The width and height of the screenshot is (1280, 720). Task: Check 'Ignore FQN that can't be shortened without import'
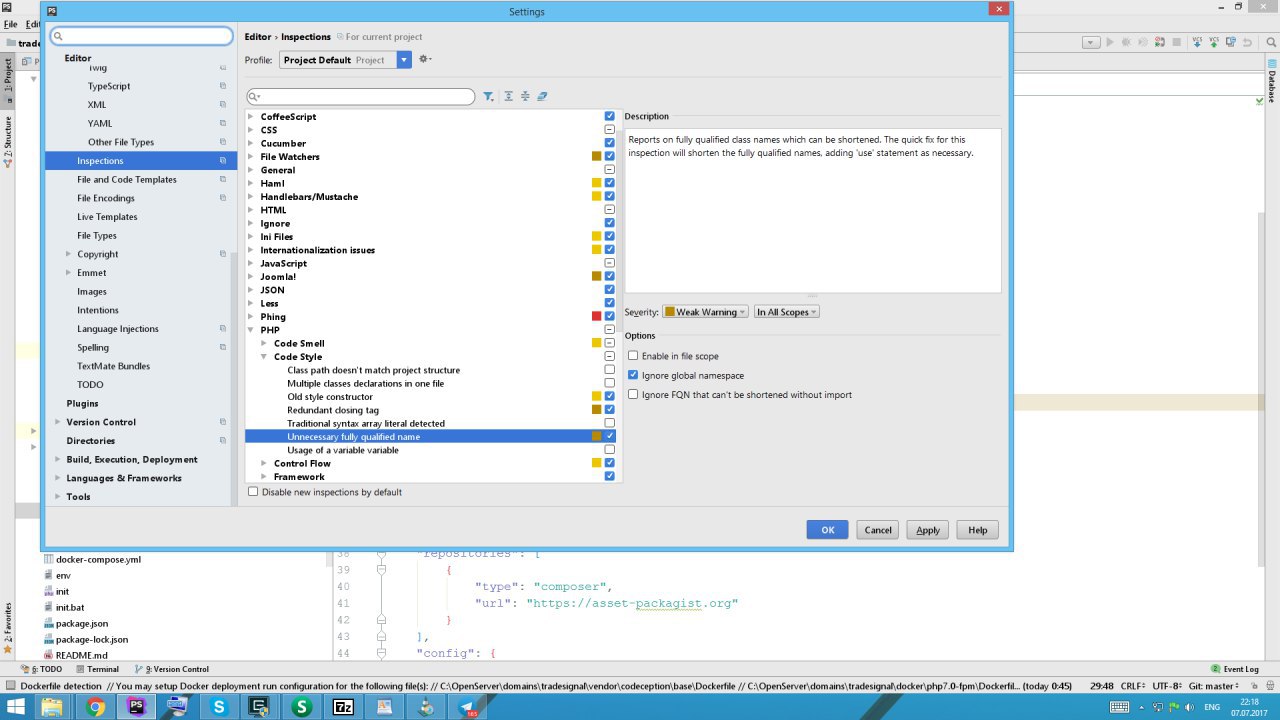pyautogui.click(x=633, y=394)
